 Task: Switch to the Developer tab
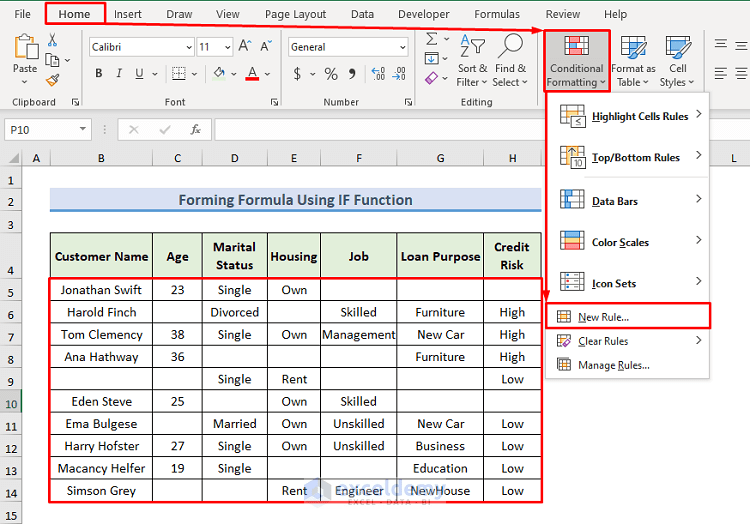tap(424, 14)
